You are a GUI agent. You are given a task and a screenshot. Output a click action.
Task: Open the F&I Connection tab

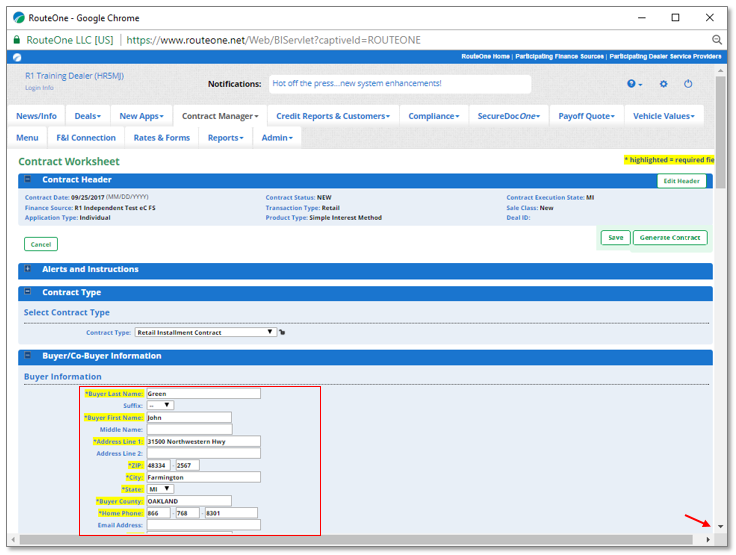pyautogui.click(x=86, y=138)
